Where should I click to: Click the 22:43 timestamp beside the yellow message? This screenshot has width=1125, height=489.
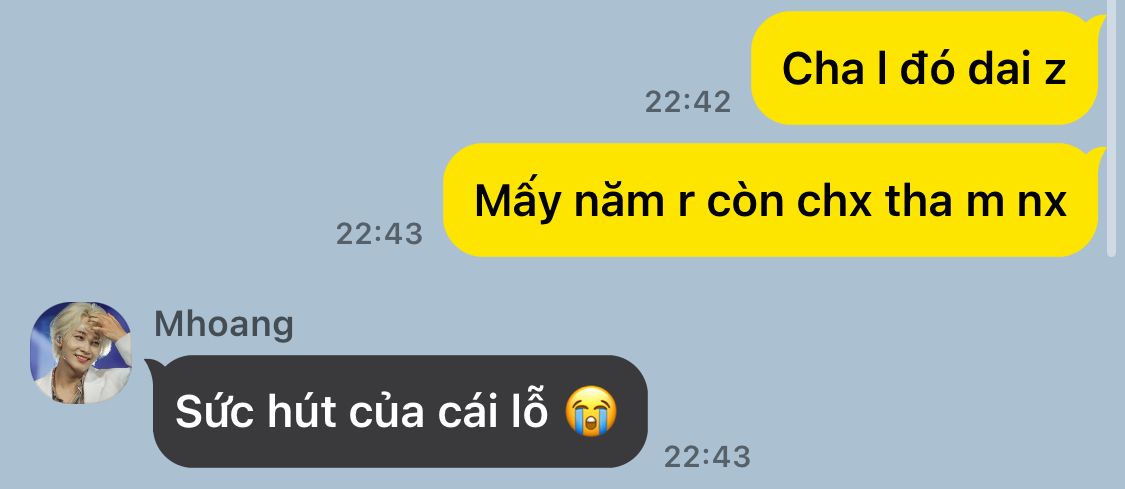(x=380, y=234)
